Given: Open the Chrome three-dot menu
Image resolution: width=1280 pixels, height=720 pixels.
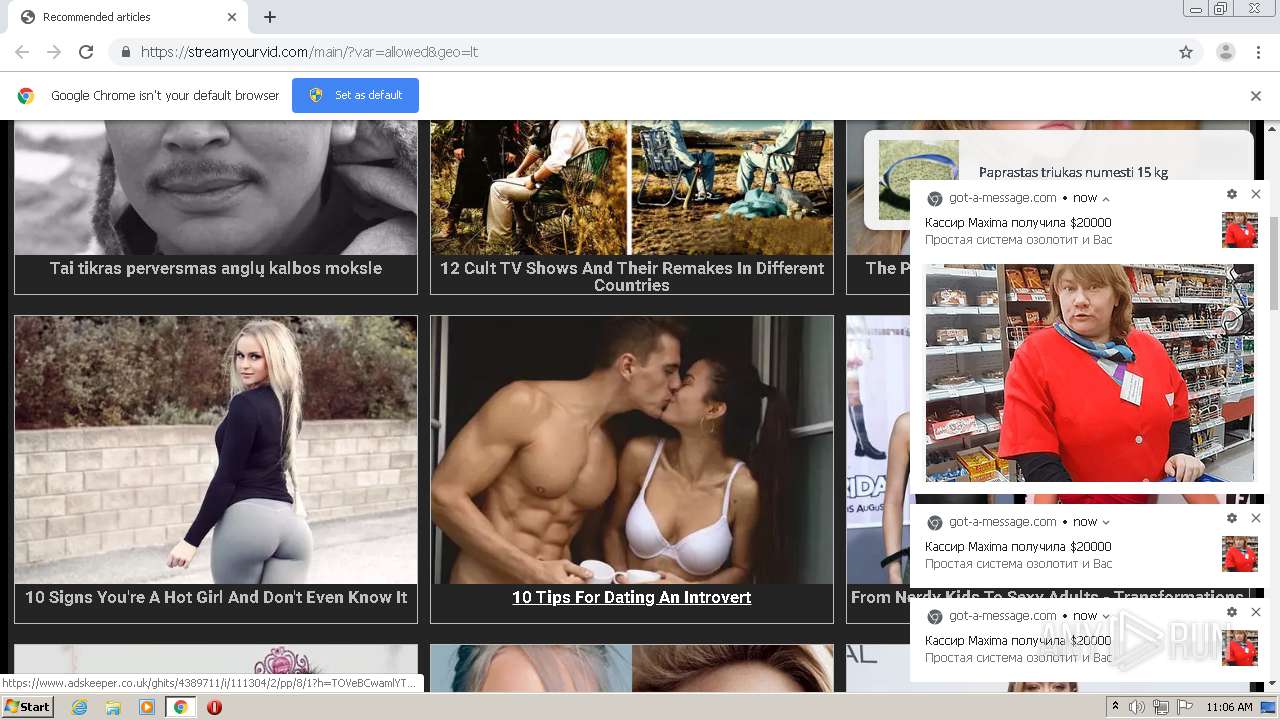Looking at the screenshot, I should pos(1258,52).
